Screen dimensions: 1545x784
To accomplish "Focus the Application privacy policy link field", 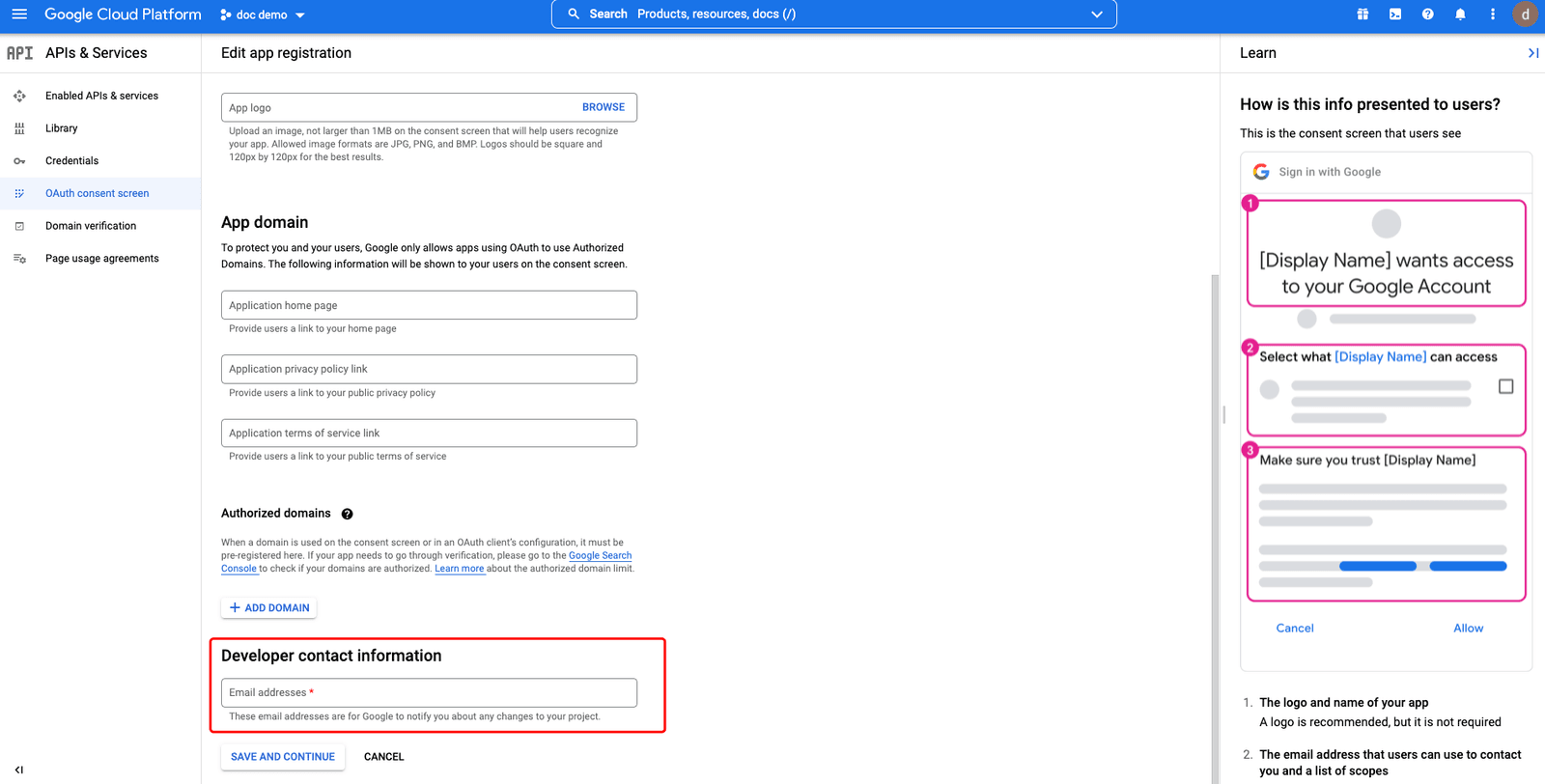I will (x=429, y=369).
